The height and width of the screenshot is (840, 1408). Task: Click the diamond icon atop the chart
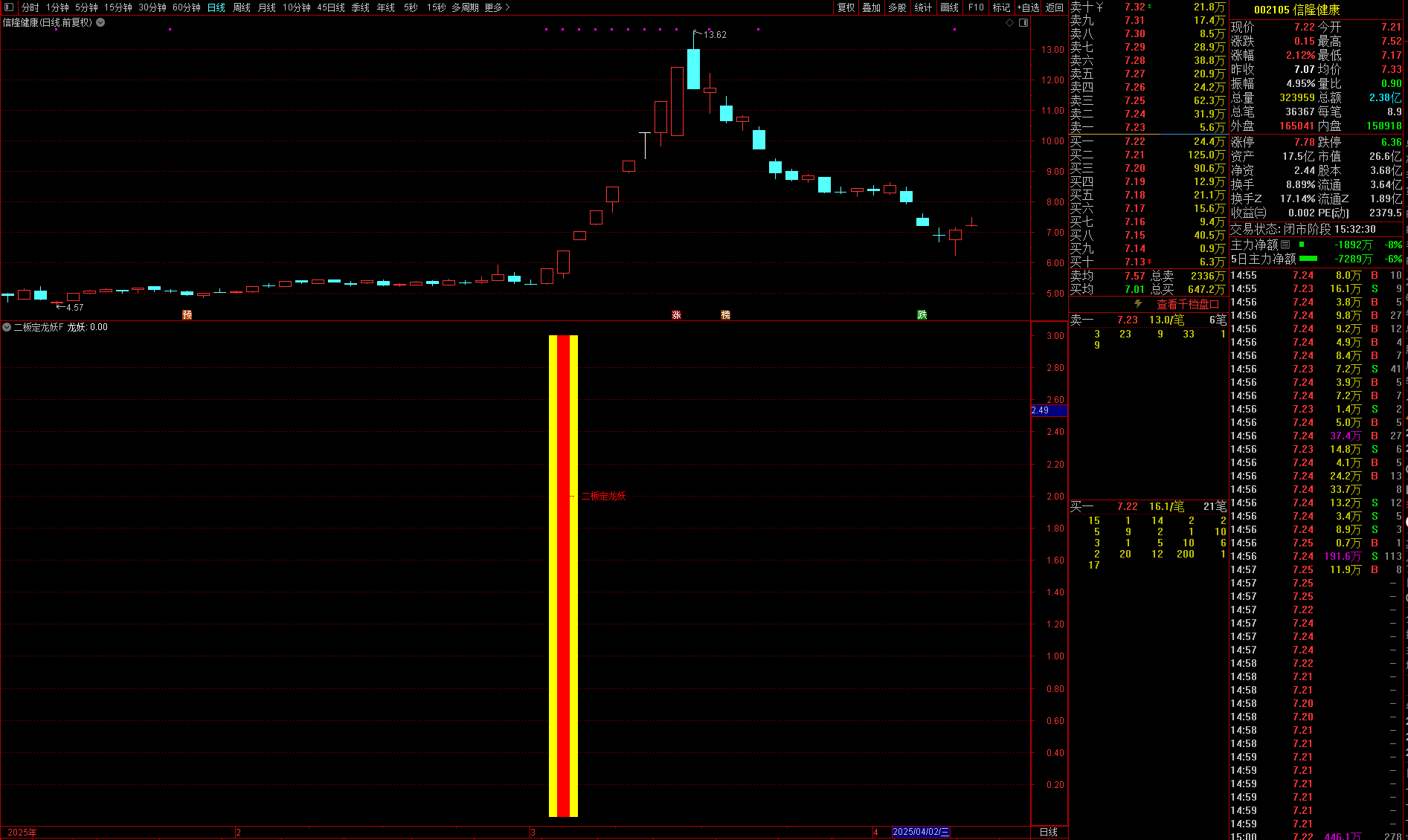(x=1009, y=23)
